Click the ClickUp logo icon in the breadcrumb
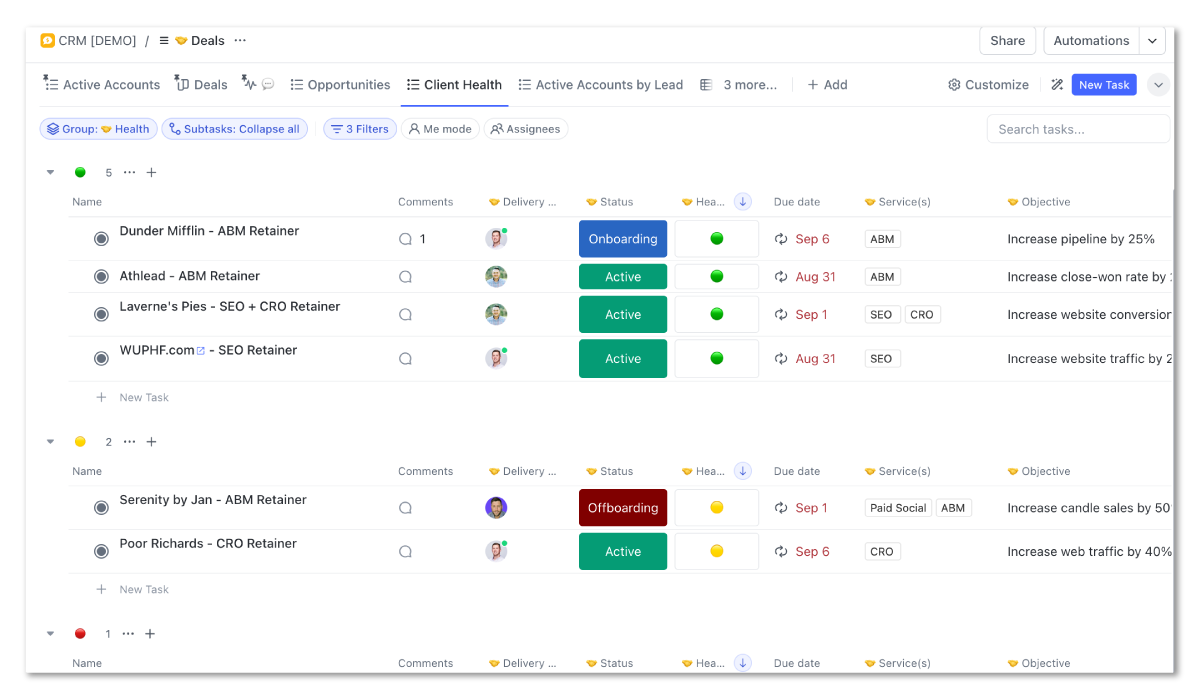Viewport: 1200px width, 700px height. tap(47, 40)
